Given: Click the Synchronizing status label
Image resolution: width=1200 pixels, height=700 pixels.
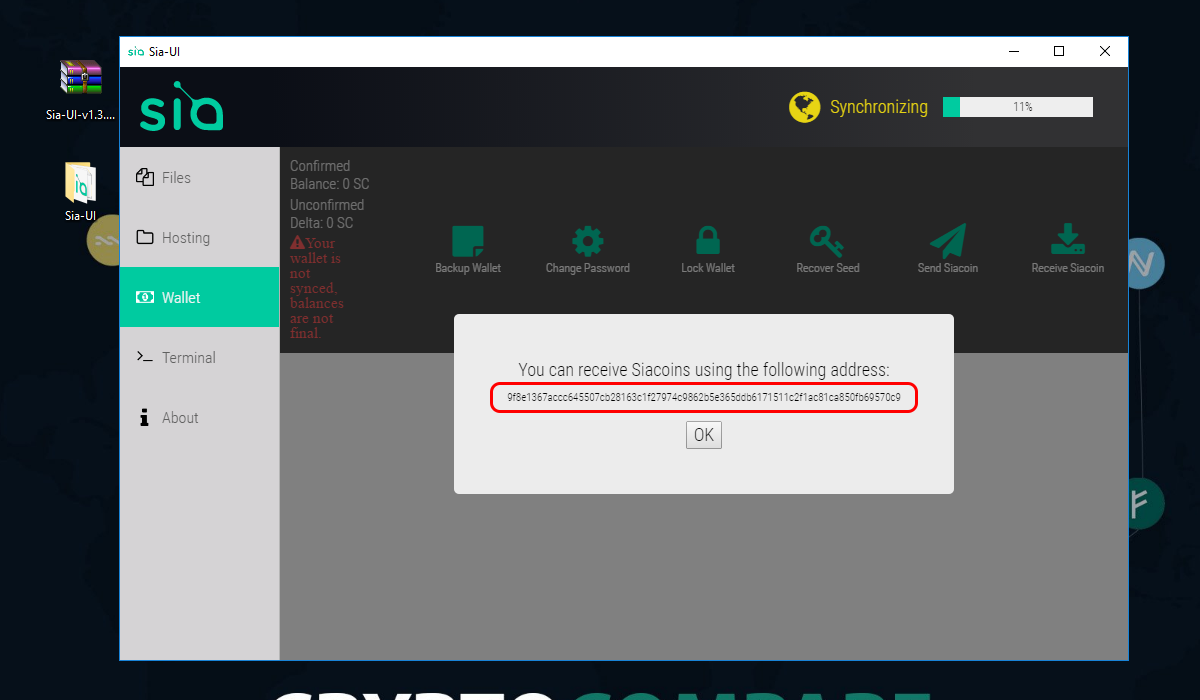Looking at the screenshot, I should (x=879, y=107).
